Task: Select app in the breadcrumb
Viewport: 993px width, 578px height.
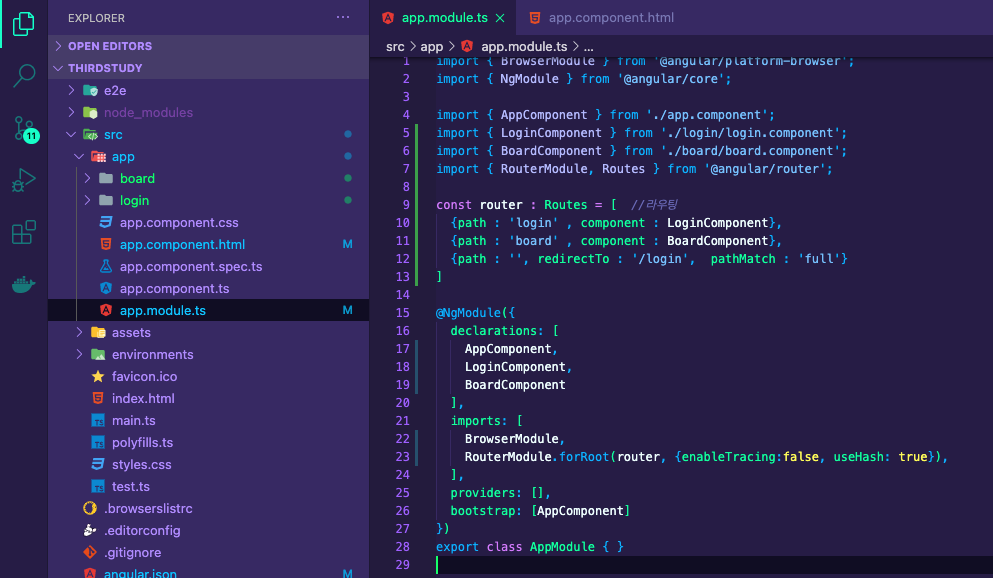Action: [x=432, y=46]
